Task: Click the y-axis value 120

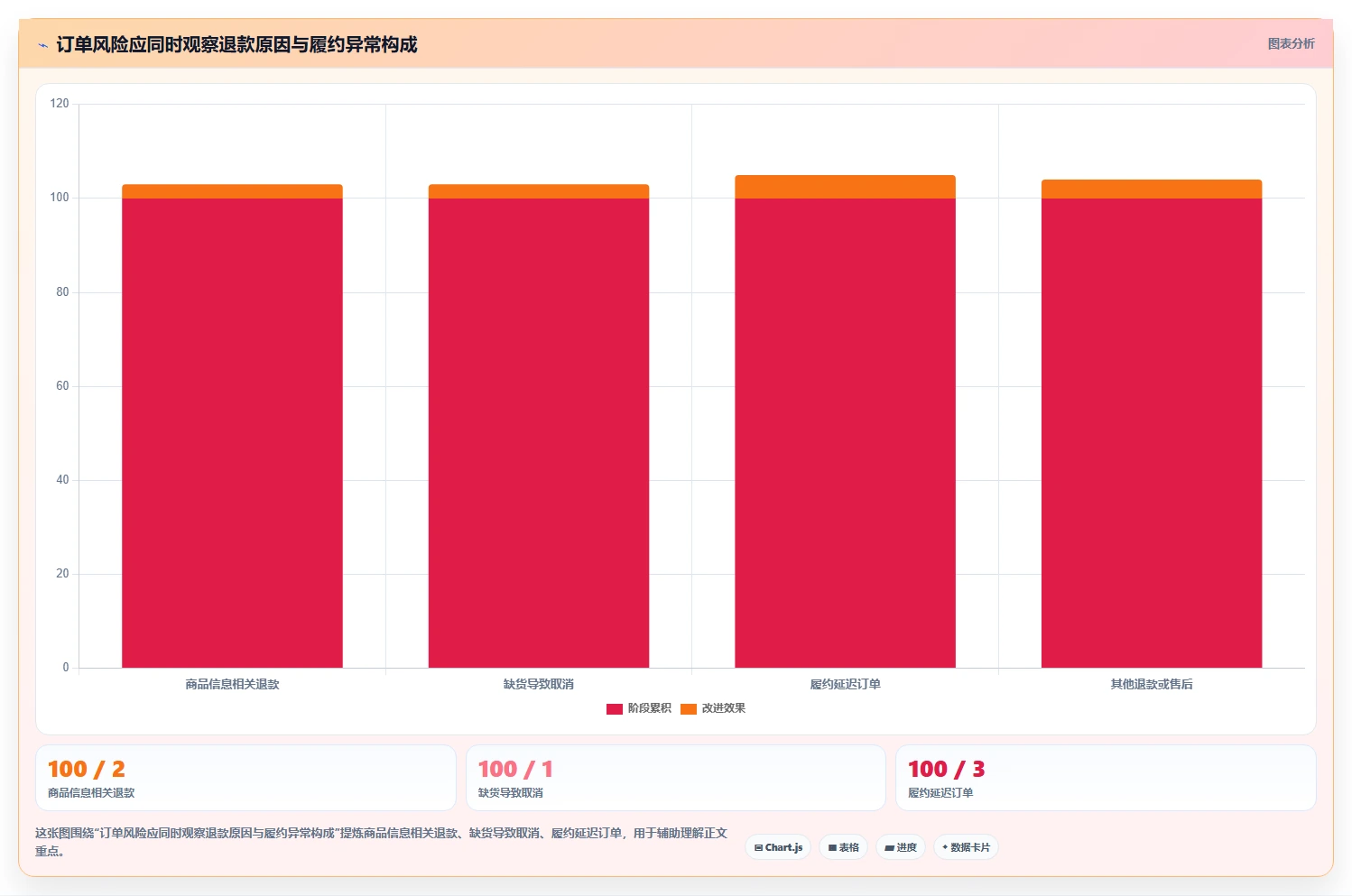Action: click(60, 104)
